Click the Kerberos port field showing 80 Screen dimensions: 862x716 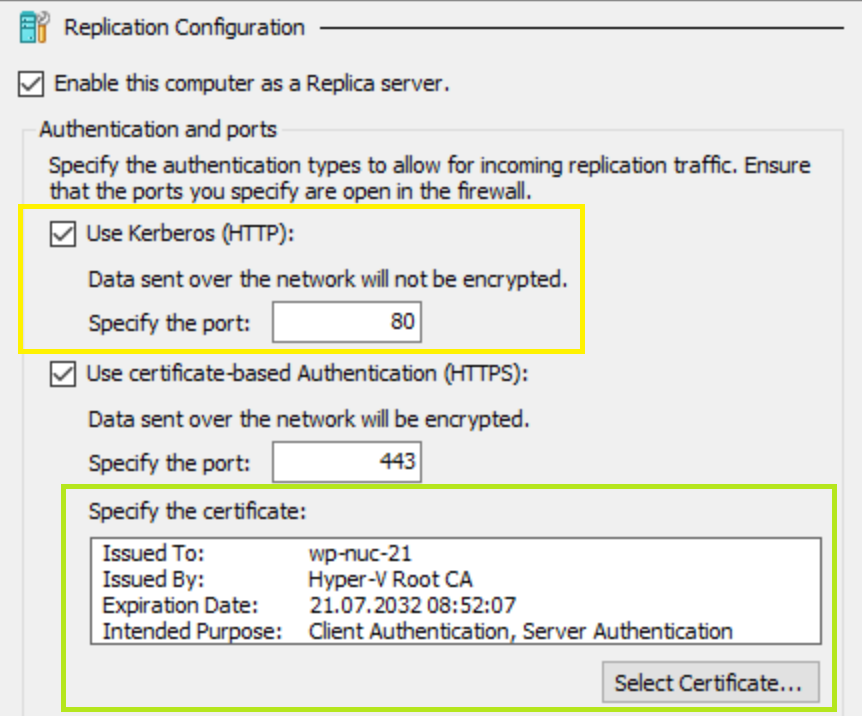click(x=346, y=324)
